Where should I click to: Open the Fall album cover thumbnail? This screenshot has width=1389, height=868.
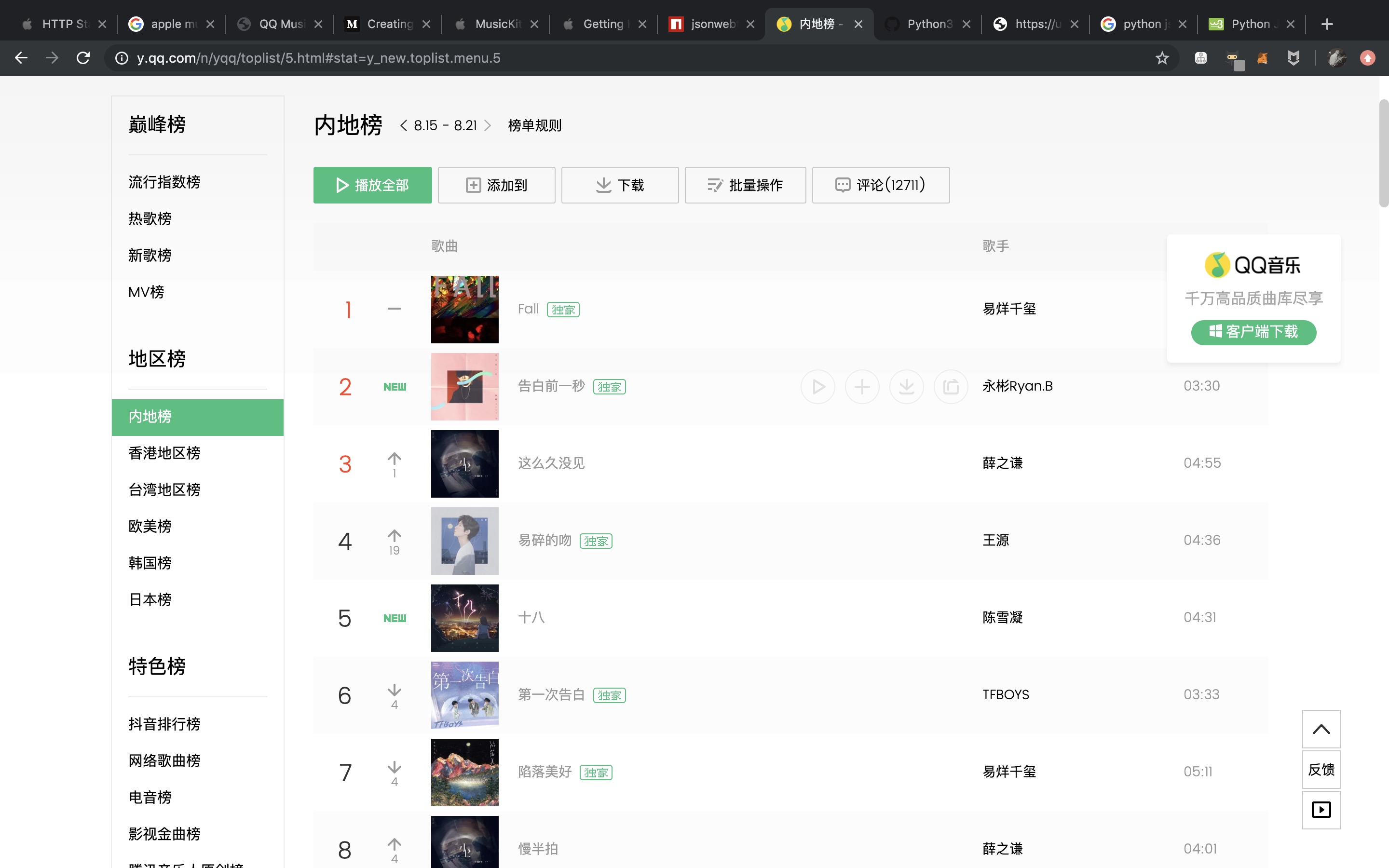(x=465, y=309)
